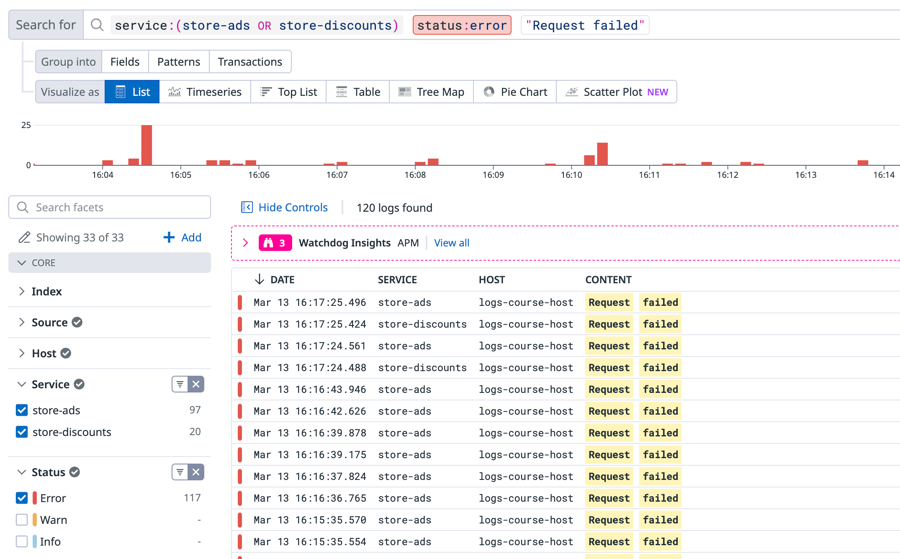Screen dimensions: 900x559
Task: Click the verified checkmark next to Service
Action: coord(79,384)
